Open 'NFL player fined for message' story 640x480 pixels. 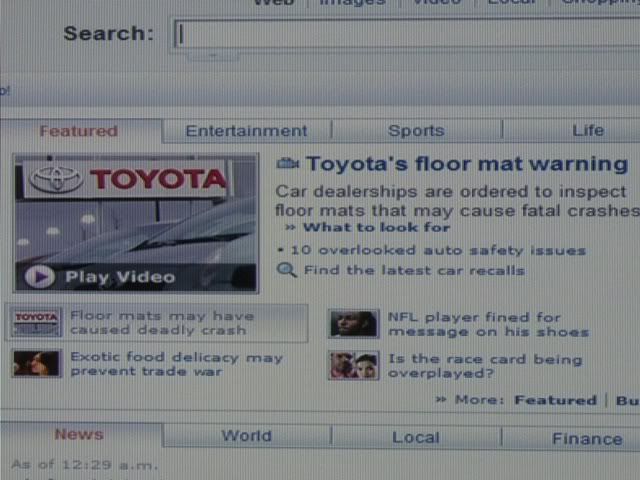pyautogui.click(x=488, y=324)
